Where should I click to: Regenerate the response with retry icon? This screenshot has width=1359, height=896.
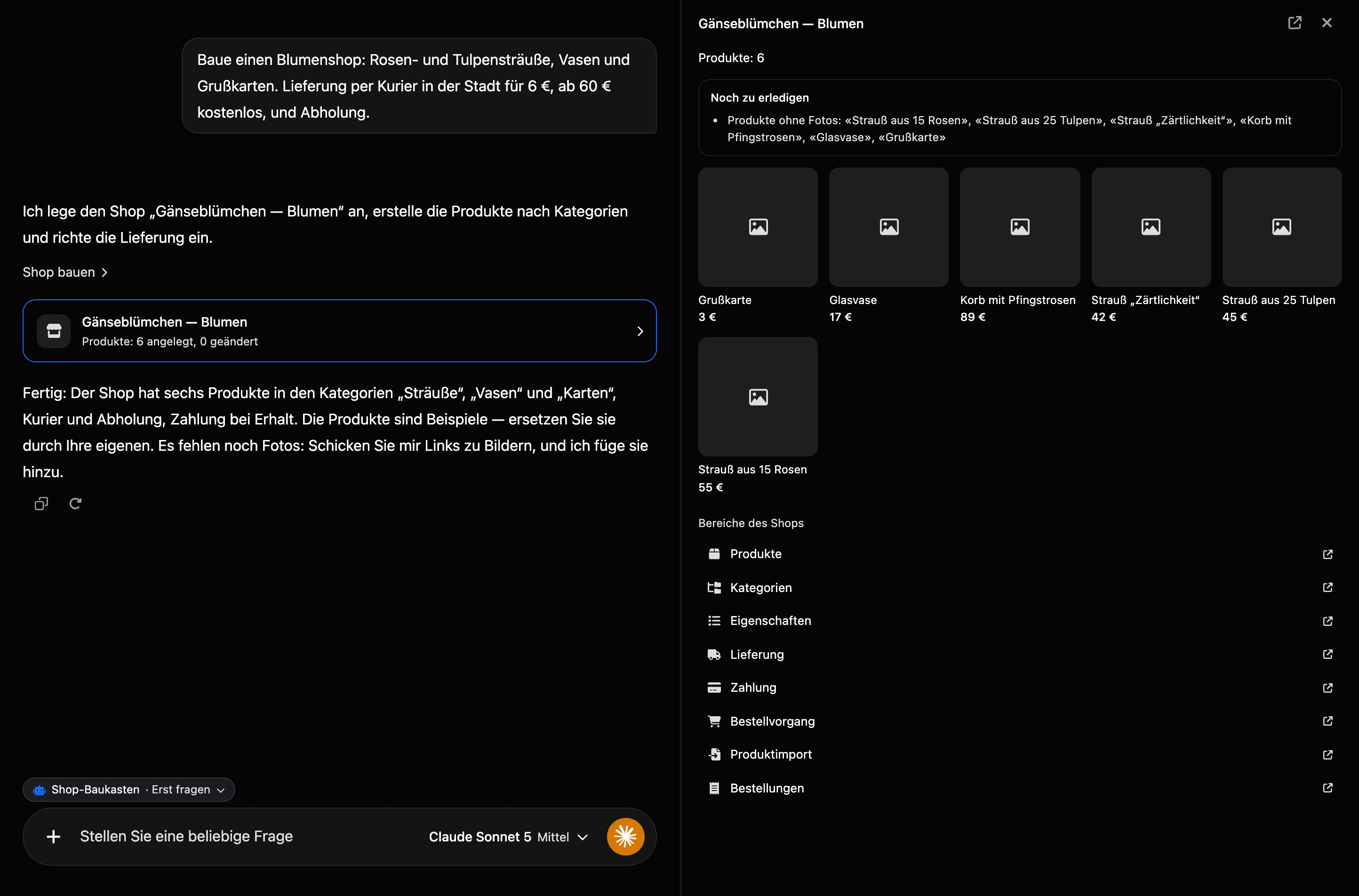point(75,504)
